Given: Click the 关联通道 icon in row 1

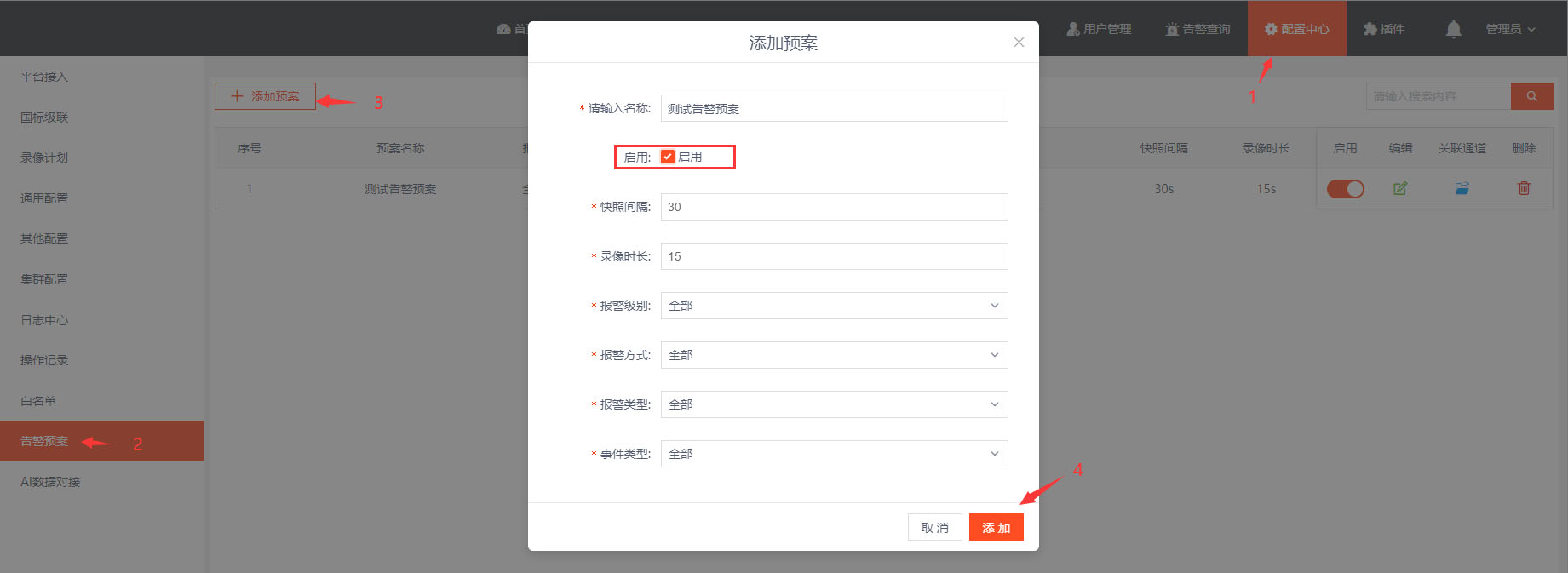Looking at the screenshot, I should coord(1462,188).
